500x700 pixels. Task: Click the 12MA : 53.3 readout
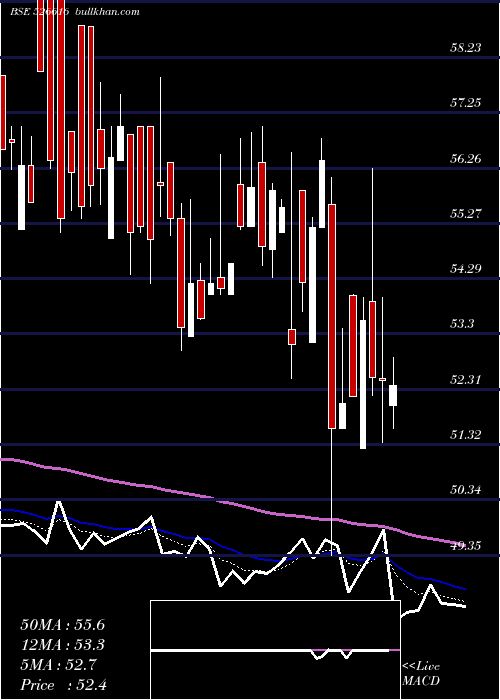click(62, 645)
